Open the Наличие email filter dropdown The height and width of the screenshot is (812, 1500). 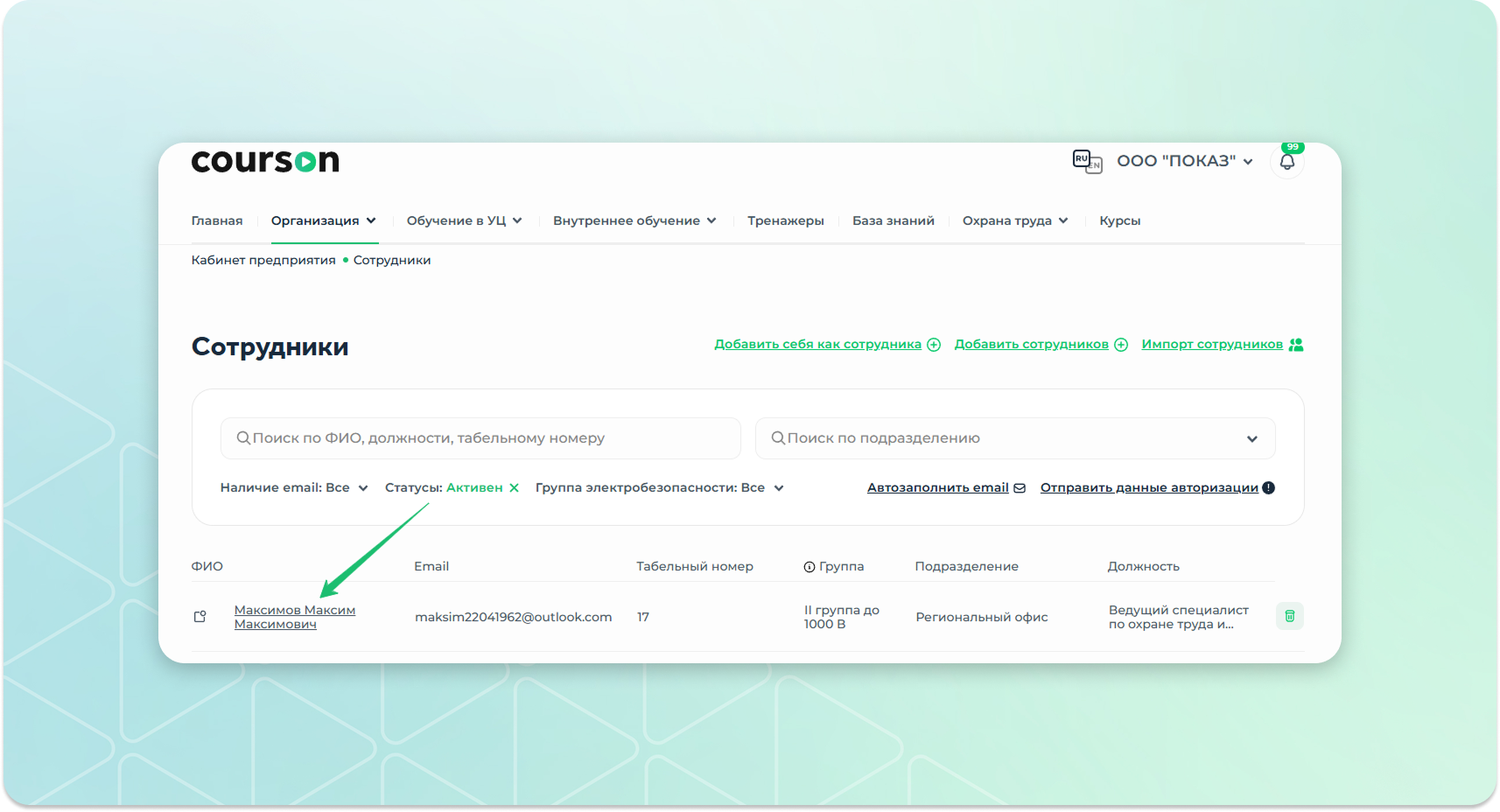(x=293, y=488)
